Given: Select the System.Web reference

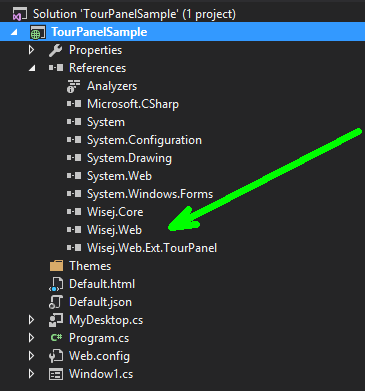Looking at the screenshot, I should tap(119, 176).
